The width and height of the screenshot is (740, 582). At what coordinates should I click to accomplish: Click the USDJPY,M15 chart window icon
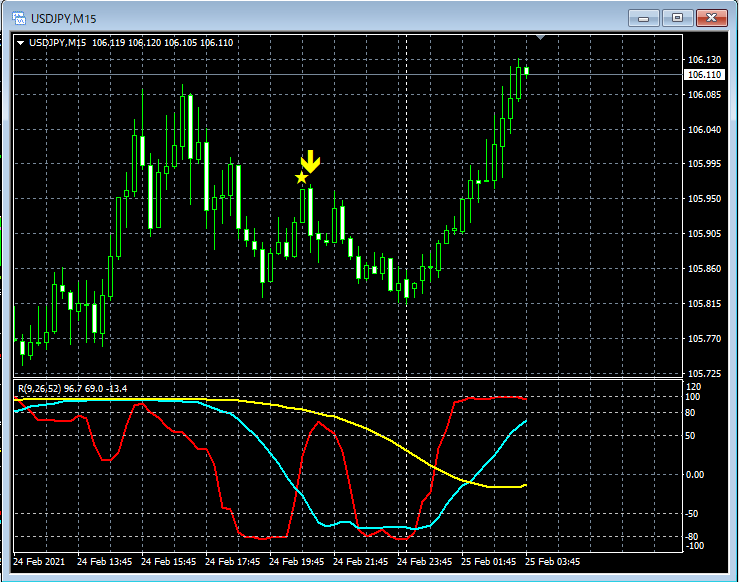(19, 18)
